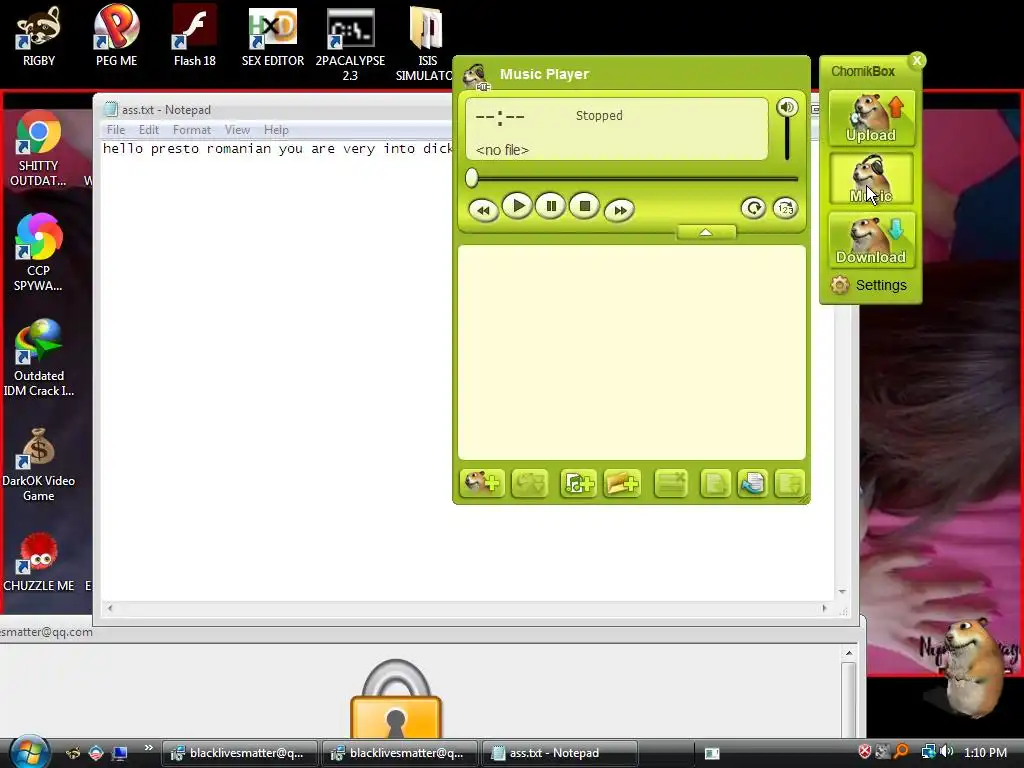The height and width of the screenshot is (768, 1024).
Task: Select the Outdated IDM Crack desktop icon
Action: (x=39, y=359)
